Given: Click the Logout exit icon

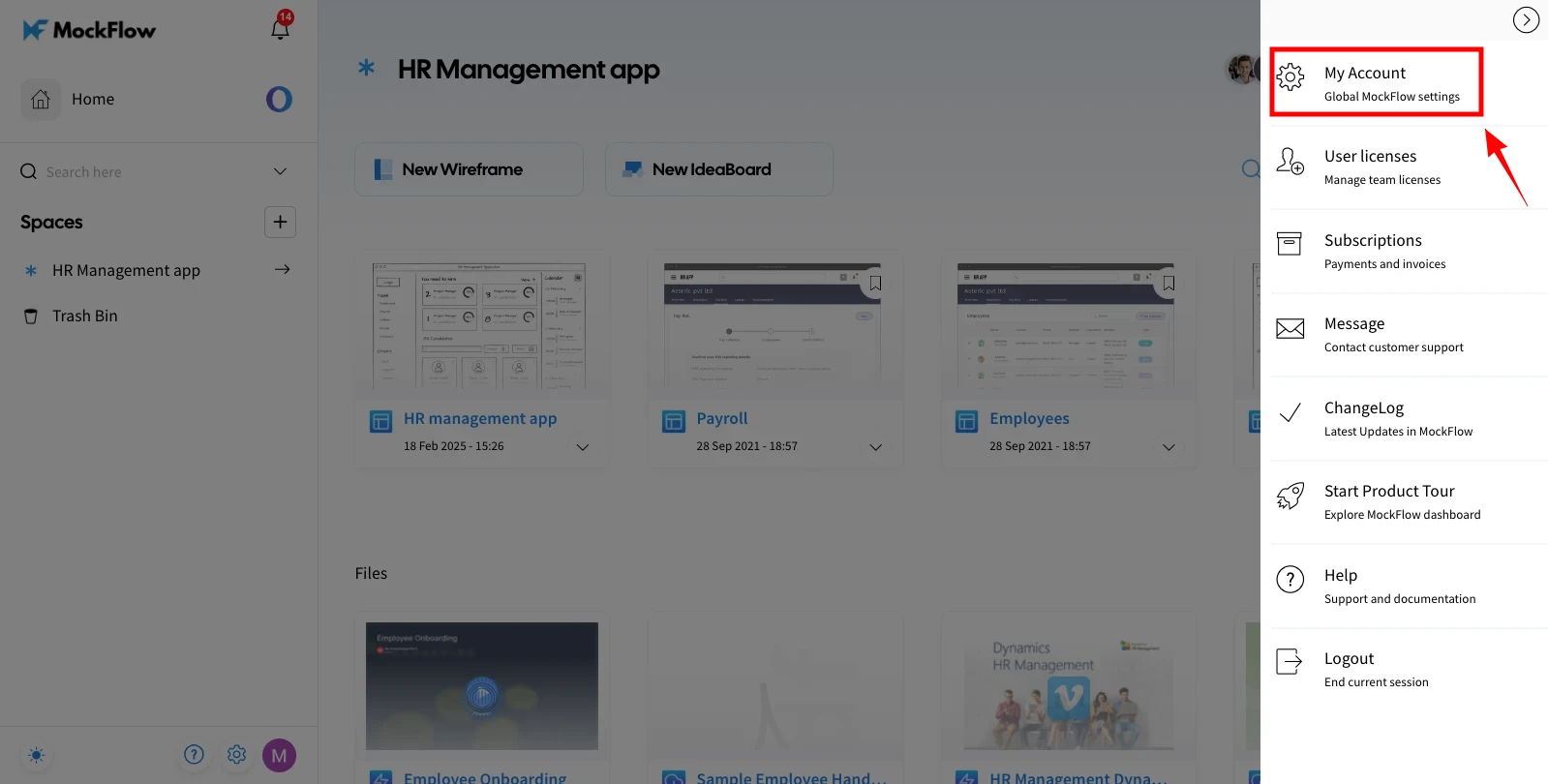Looking at the screenshot, I should [1290, 662].
